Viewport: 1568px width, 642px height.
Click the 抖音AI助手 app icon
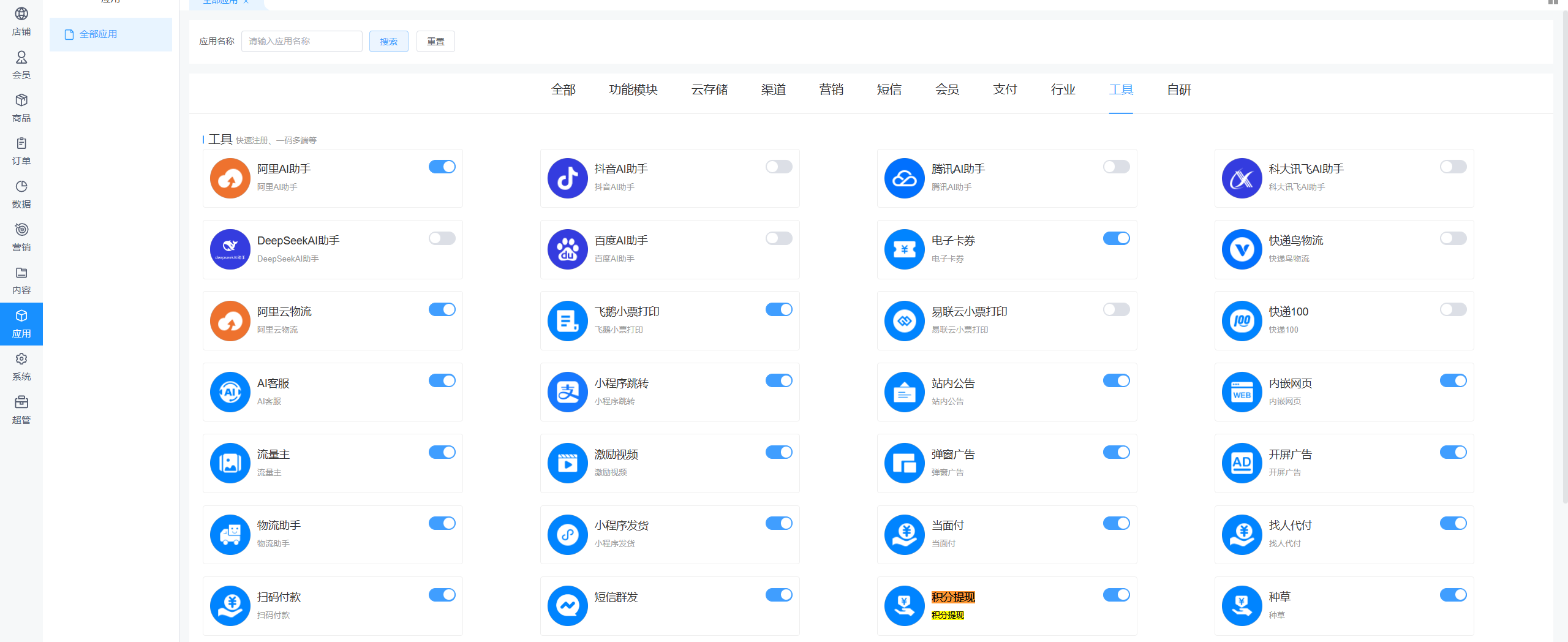(x=568, y=178)
